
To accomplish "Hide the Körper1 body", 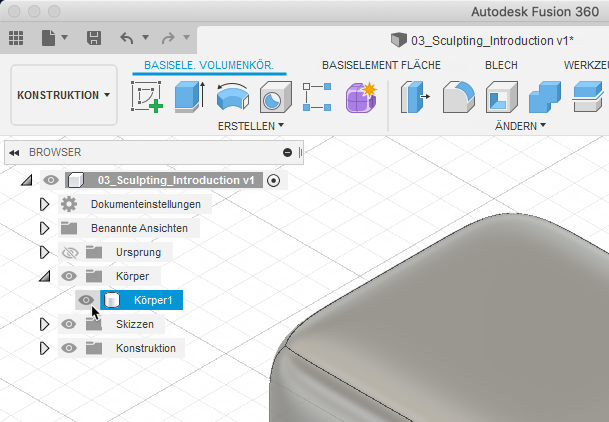I will click(86, 300).
